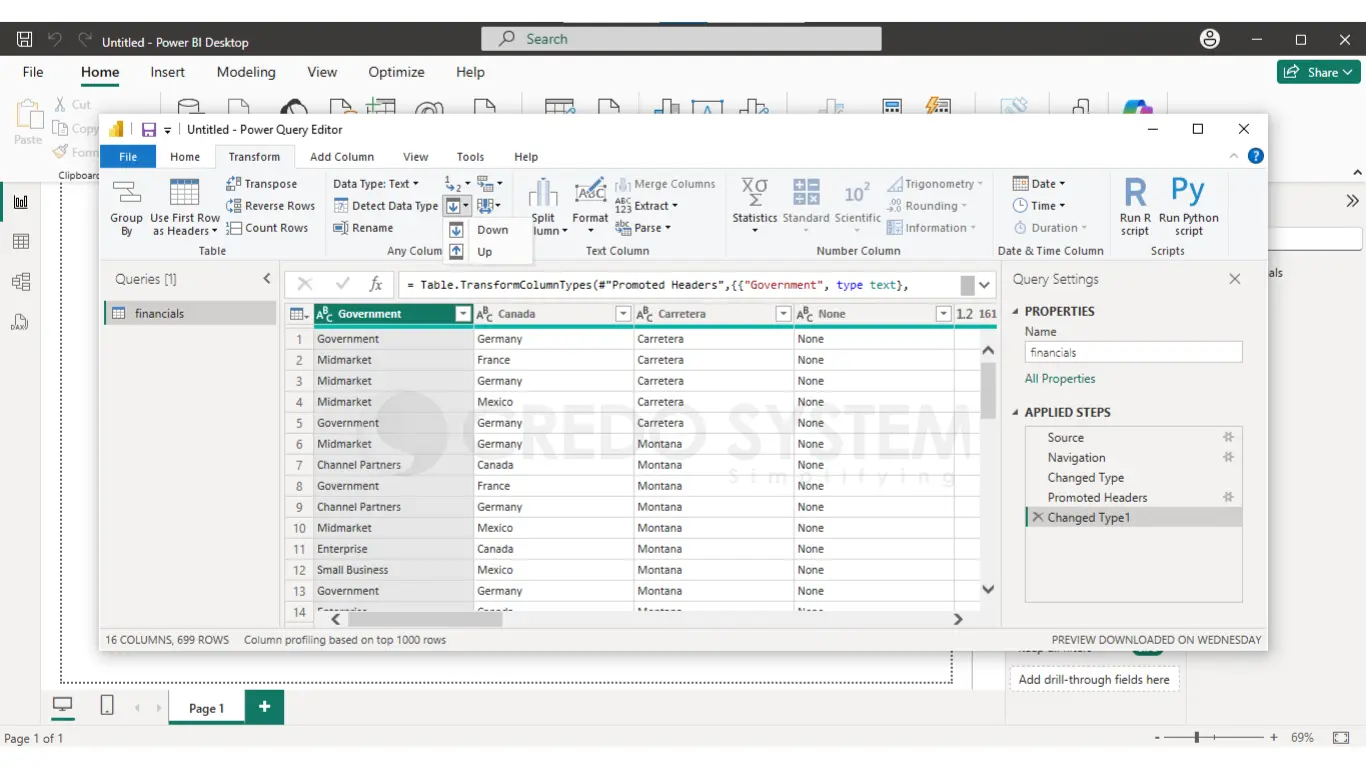The width and height of the screenshot is (1366, 768).
Task: Open the Carretera column filter dropdown
Action: (783, 314)
